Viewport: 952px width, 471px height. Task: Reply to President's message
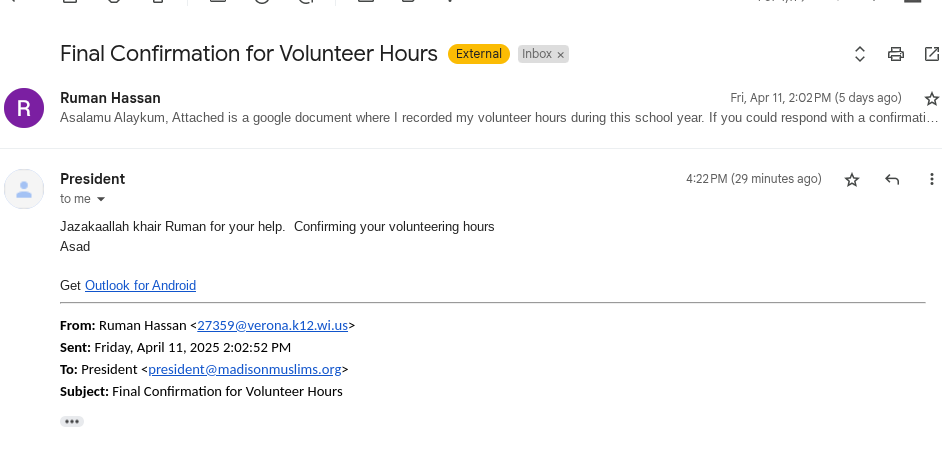tap(892, 180)
